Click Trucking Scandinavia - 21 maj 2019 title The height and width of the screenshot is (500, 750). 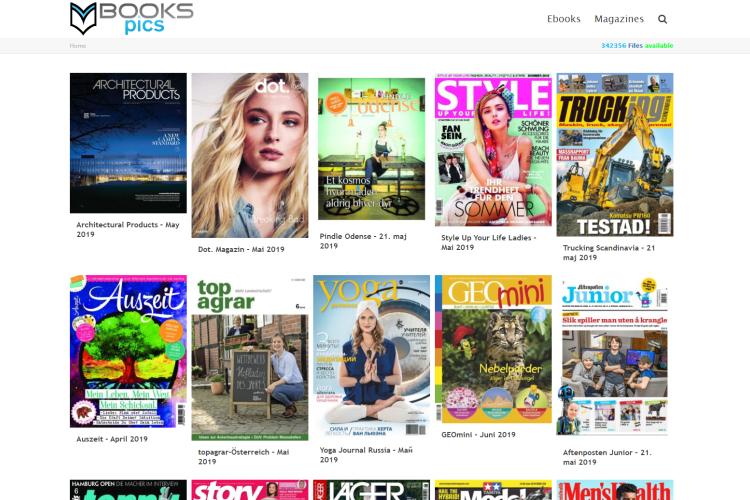click(609, 253)
